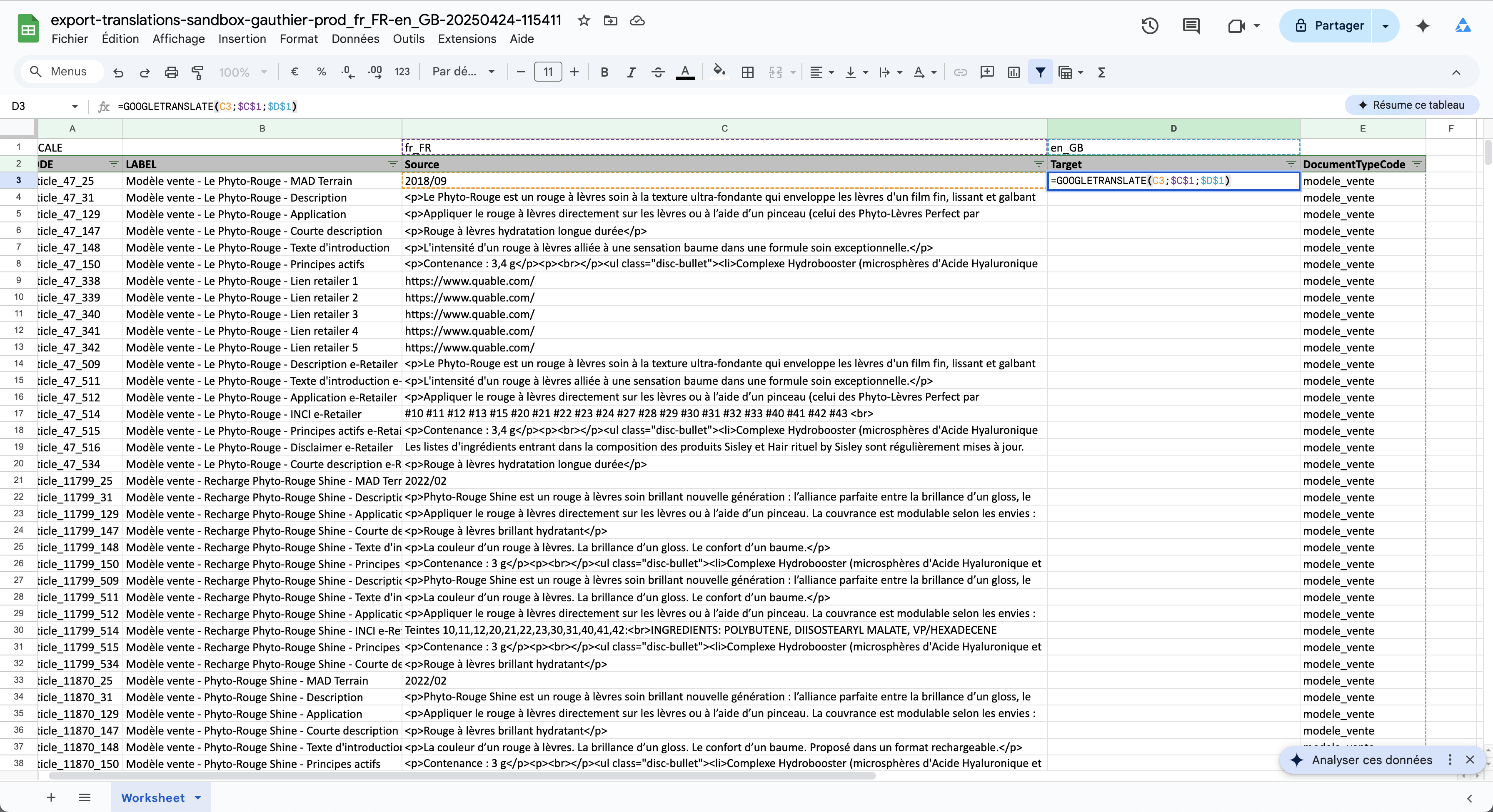The image size is (1493, 812).
Task: Open the comments history icon
Action: pos(1191,26)
